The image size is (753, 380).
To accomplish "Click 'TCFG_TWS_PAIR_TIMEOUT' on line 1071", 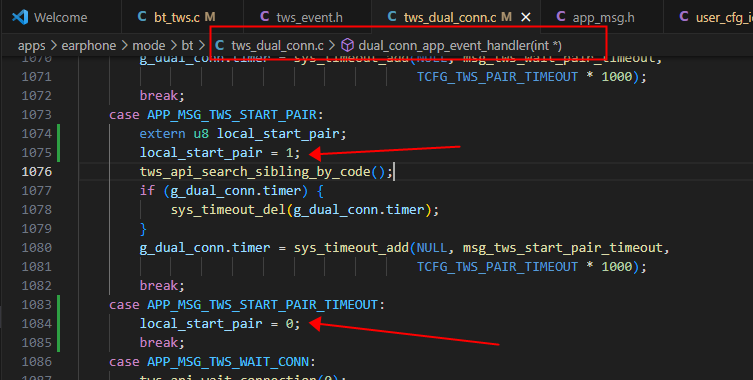I will click(497, 77).
